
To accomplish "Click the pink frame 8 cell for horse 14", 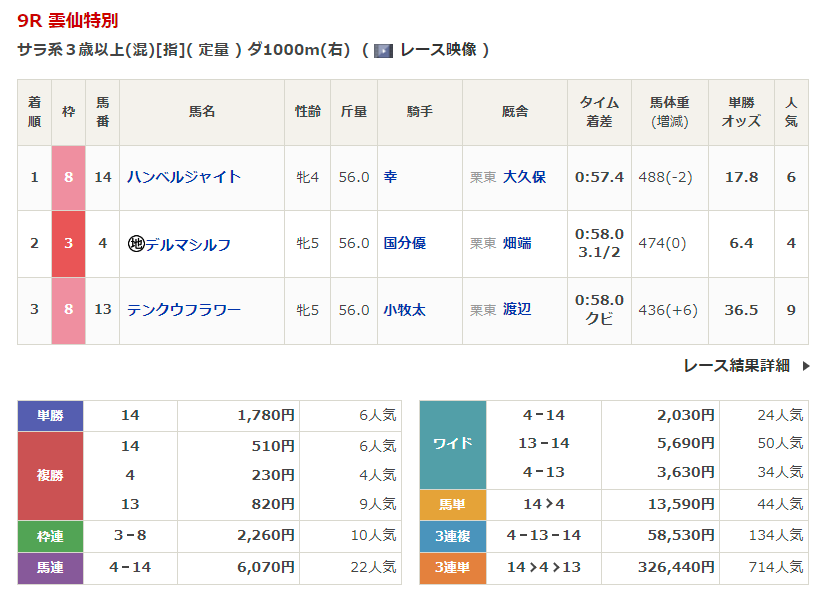I will tap(68, 177).
